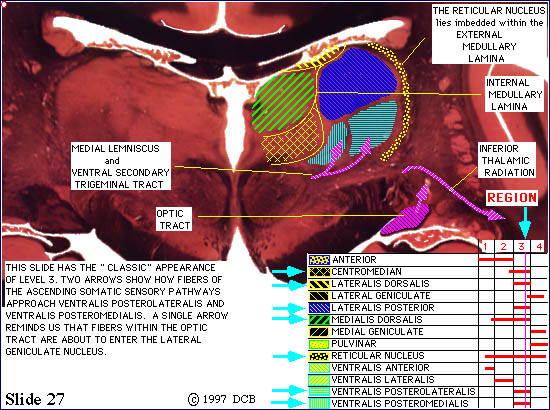The height and width of the screenshot is (410, 550).
Task: Click the Lateralis Posterior blue legend icon
Action: (x=319, y=308)
